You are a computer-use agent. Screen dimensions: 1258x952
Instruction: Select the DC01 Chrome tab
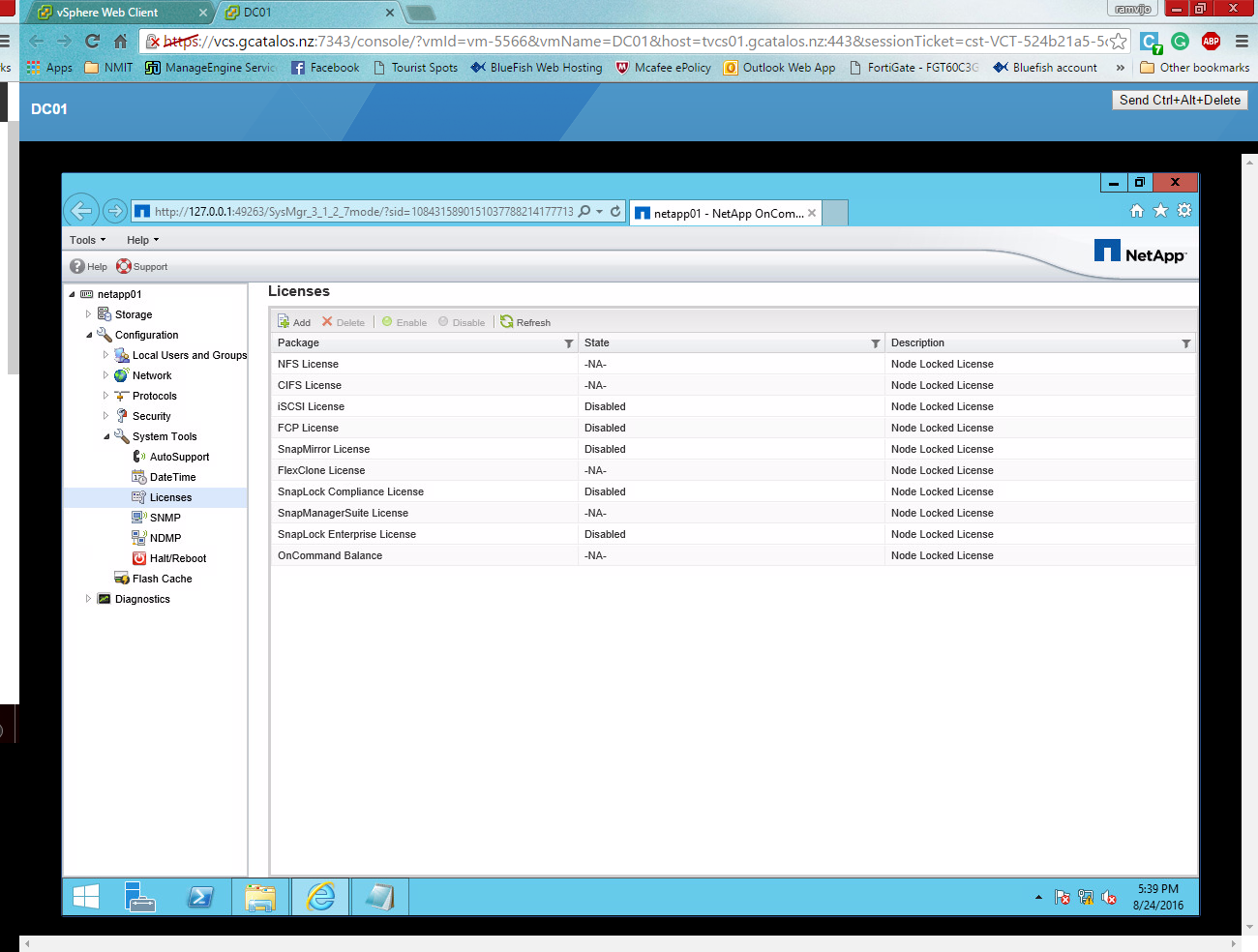tap(310, 13)
